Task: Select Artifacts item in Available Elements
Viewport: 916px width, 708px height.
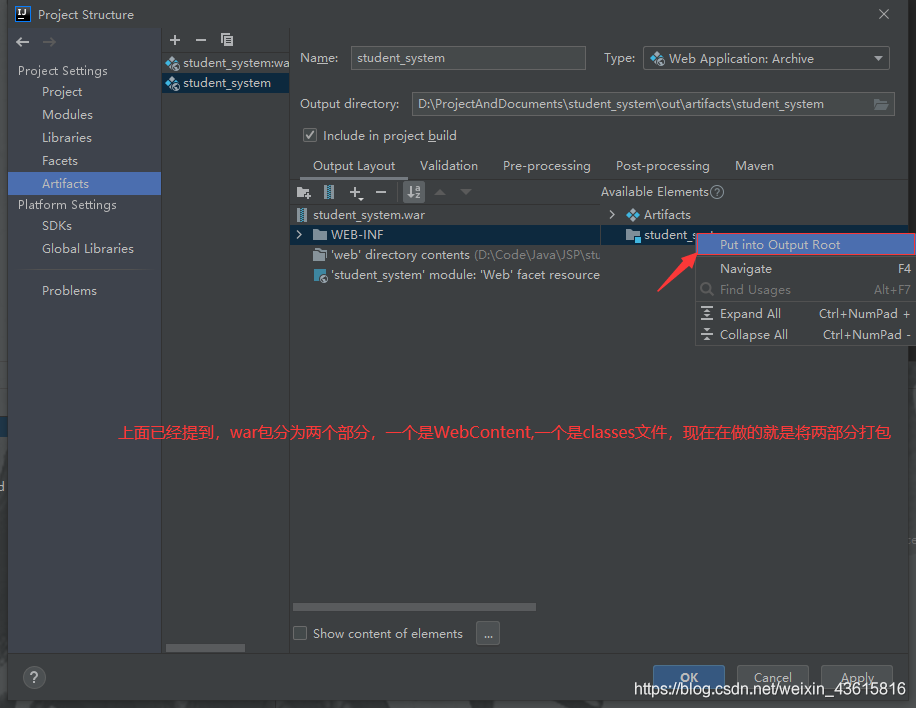Action: tap(658, 215)
